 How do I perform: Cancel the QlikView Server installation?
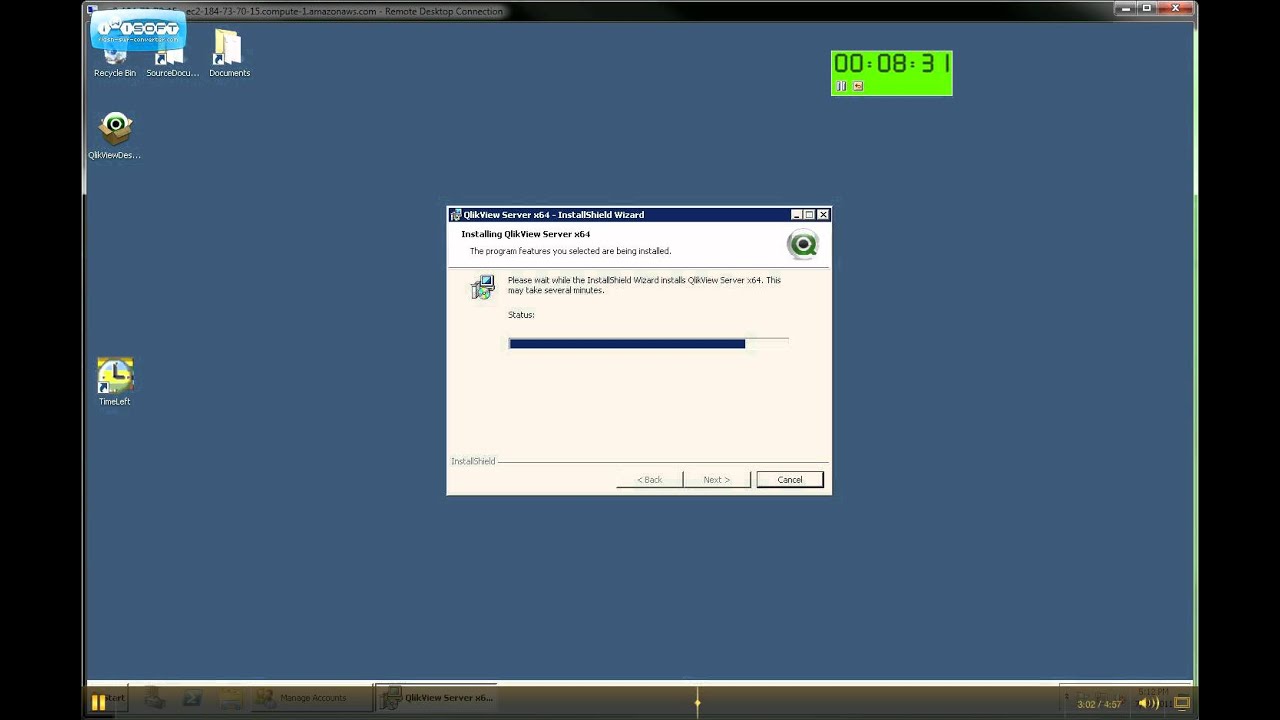[790, 479]
